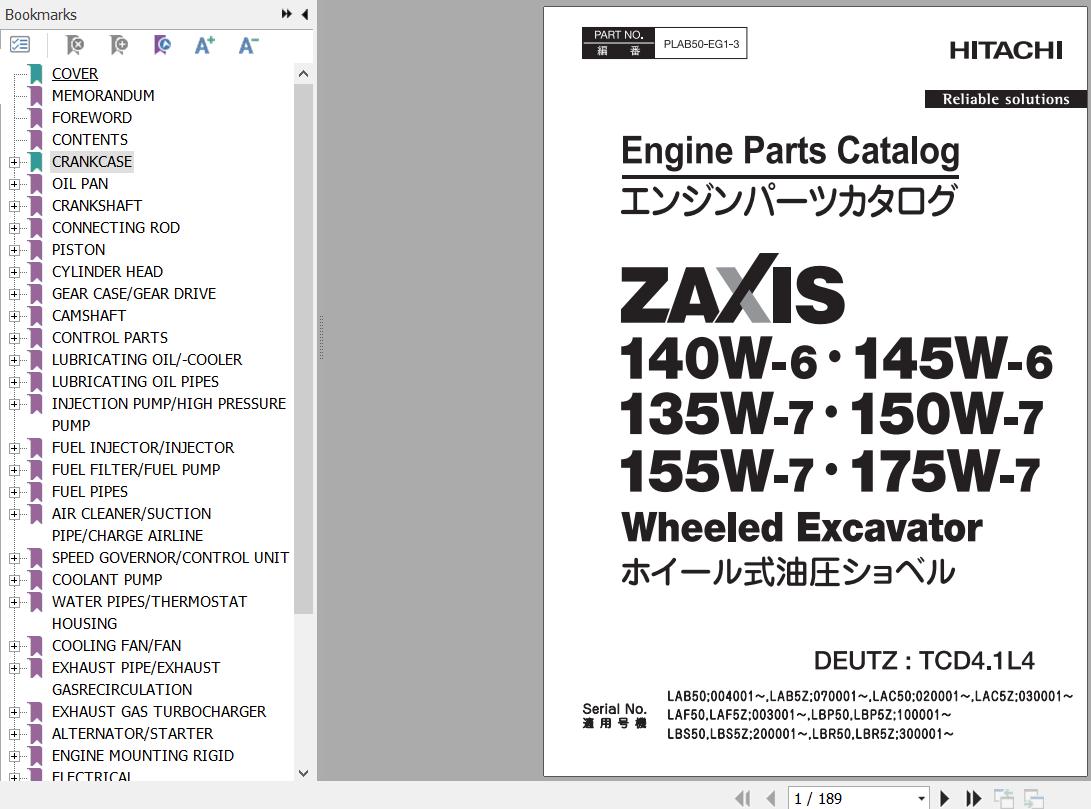Click the bookmark icon beside OIL PAN

[36, 184]
